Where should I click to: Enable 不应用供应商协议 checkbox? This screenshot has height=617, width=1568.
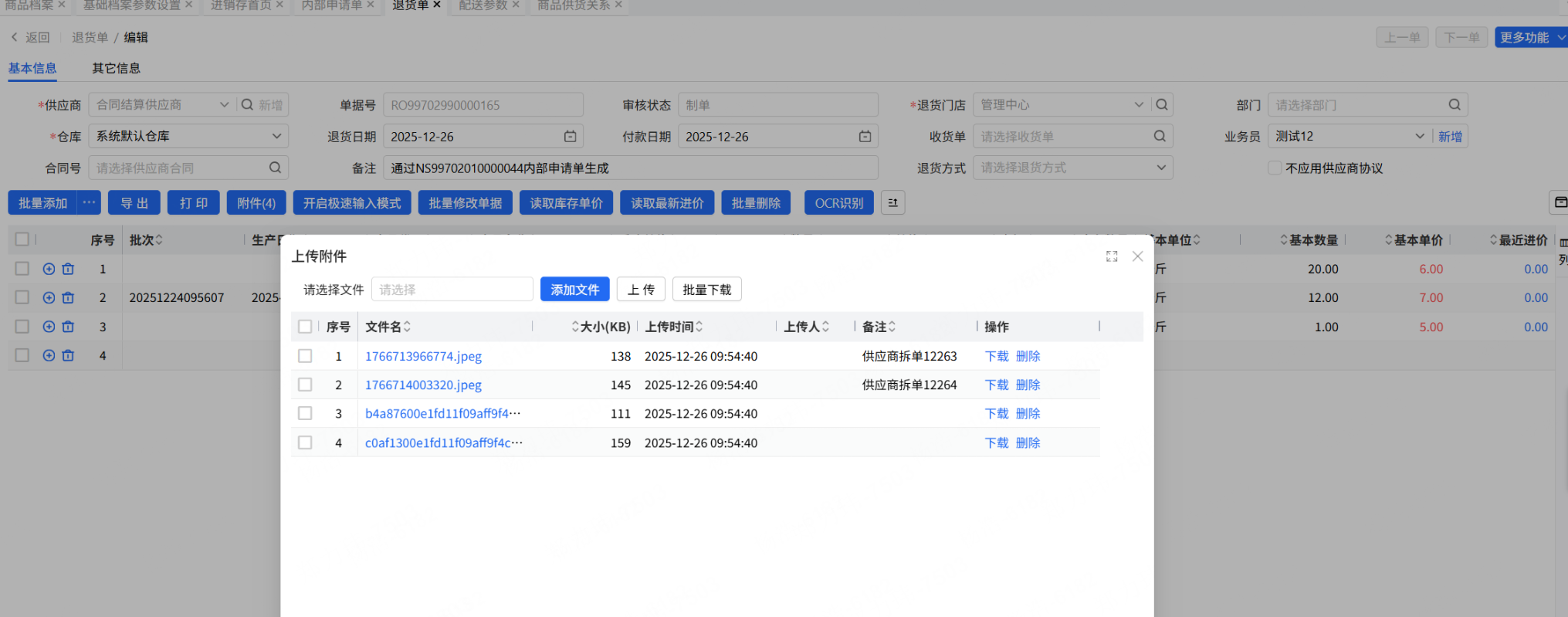click(x=1275, y=168)
